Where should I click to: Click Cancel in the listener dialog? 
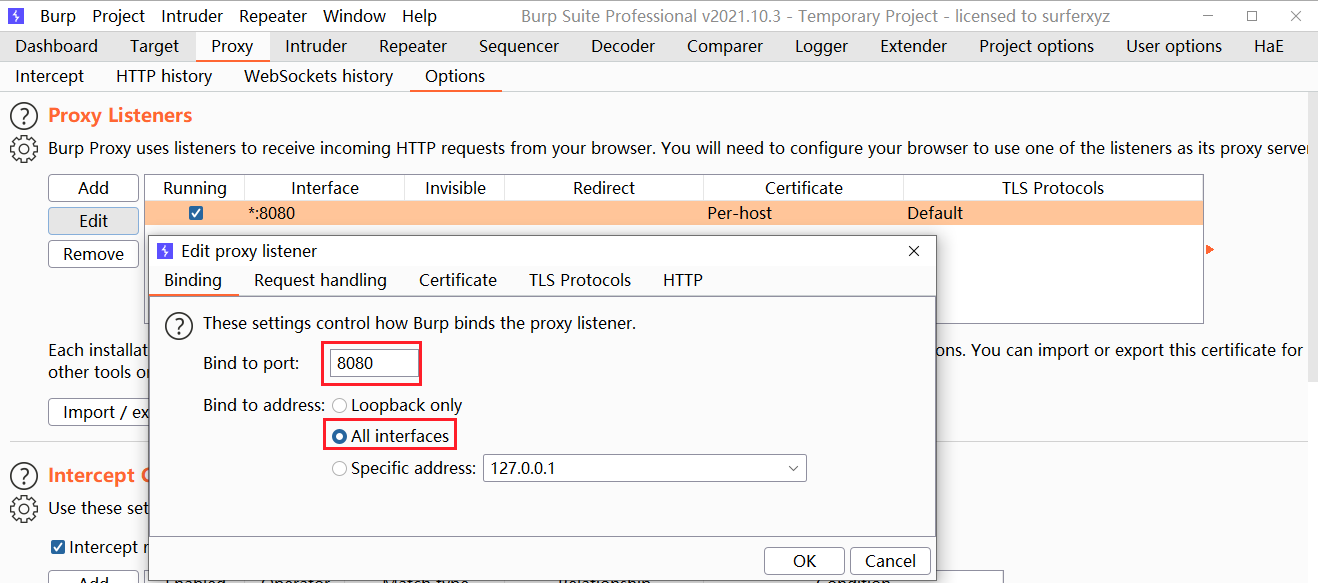coord(890,561)
